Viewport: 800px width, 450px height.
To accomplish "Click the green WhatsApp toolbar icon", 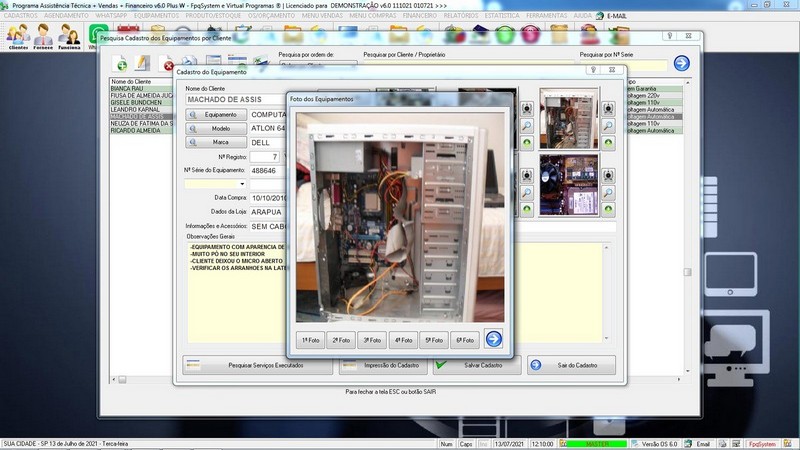I will [97, 35].
